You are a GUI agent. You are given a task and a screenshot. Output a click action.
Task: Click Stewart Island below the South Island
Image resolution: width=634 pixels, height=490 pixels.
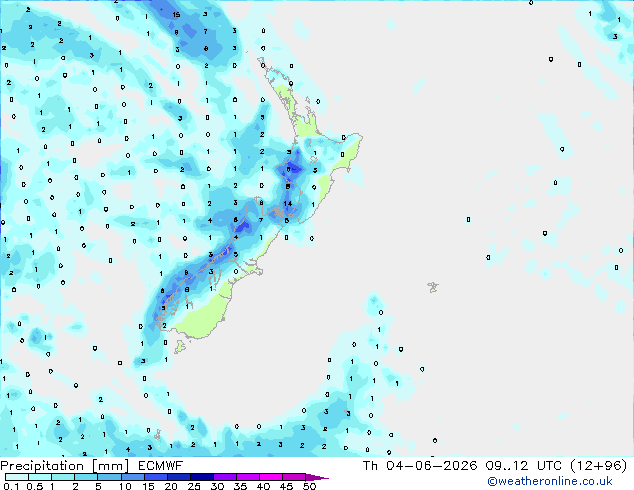[x=180, y=346]
